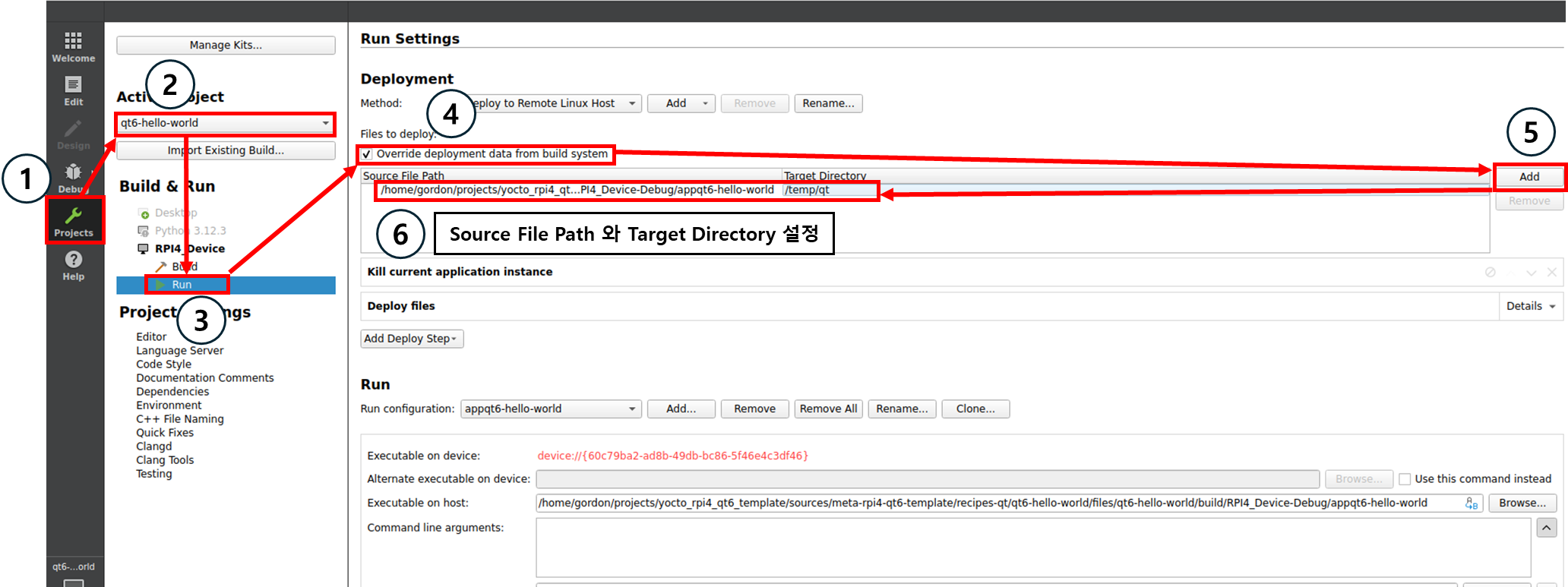This screenshot has width=1568, height=587.
Task: Open the deployment Add dropdown button
Action: [x=681, y=103]
